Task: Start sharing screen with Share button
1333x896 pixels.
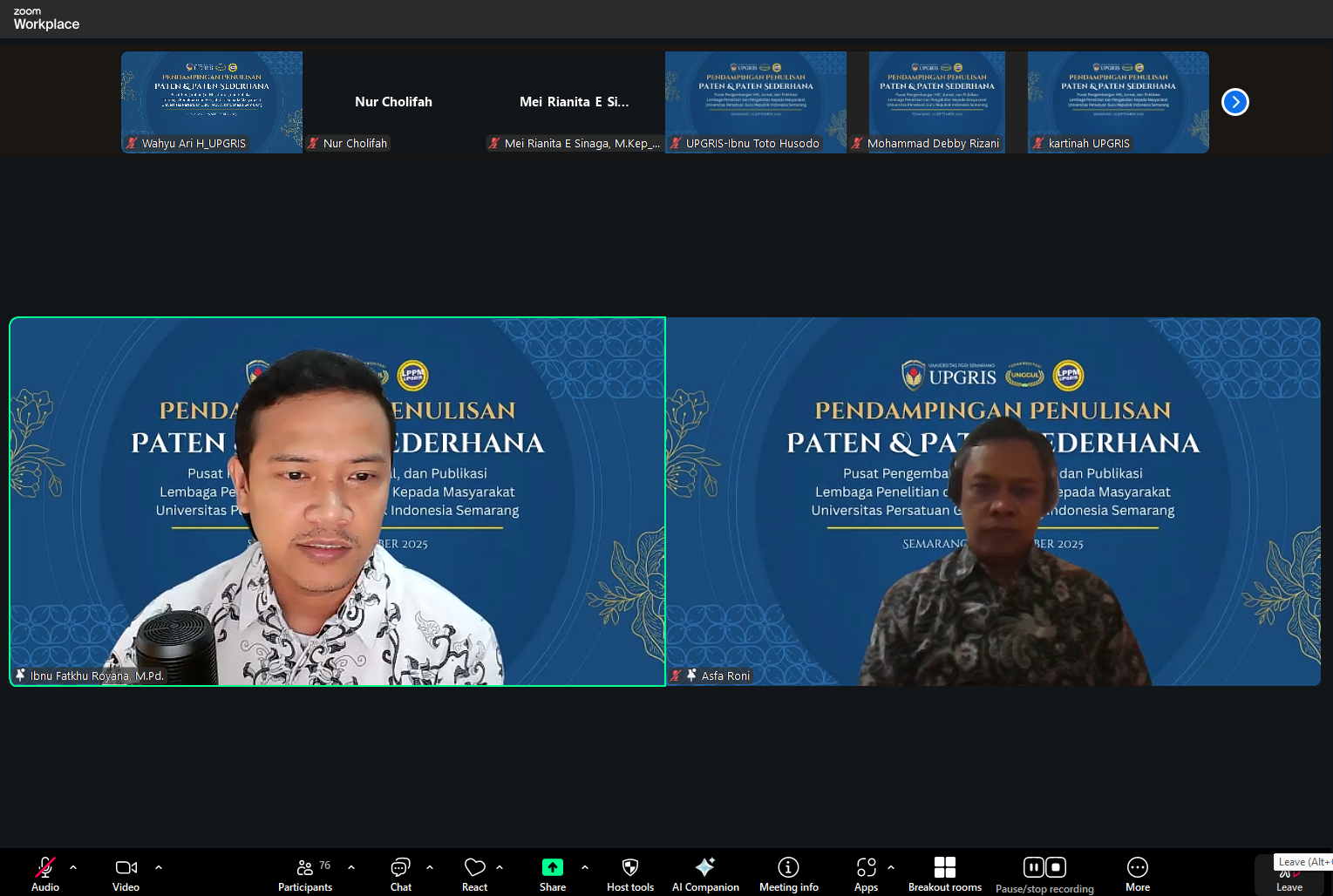Action: pos(552,874)
